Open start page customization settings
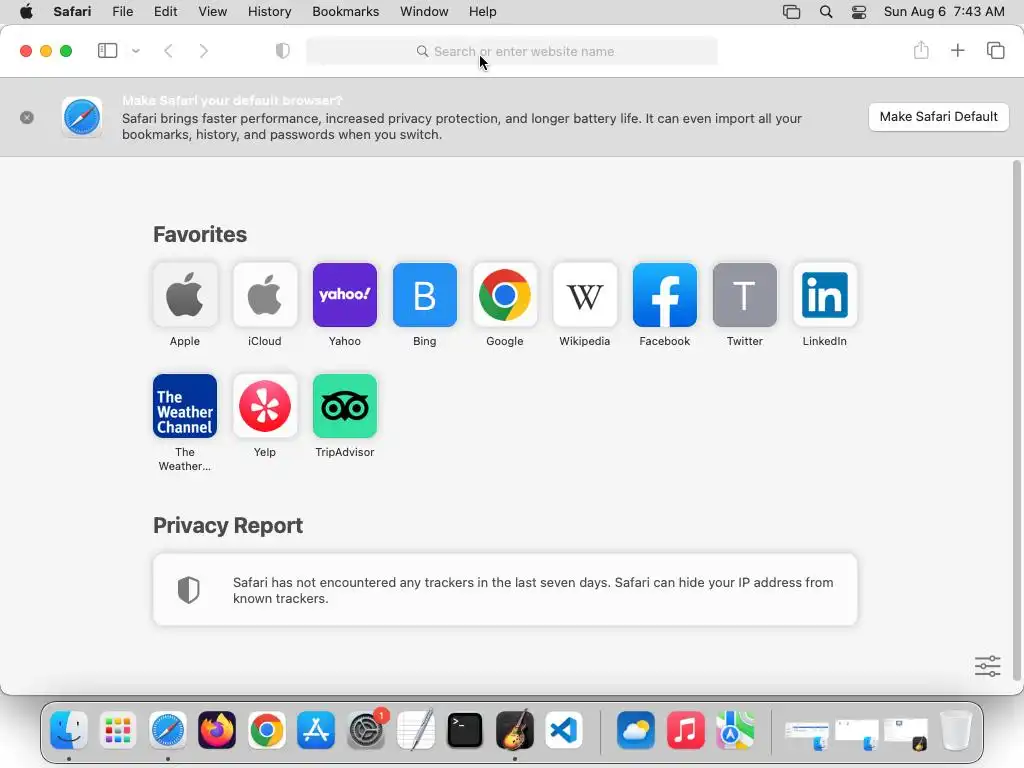1024x768 pixels. (x=987, y=666)
